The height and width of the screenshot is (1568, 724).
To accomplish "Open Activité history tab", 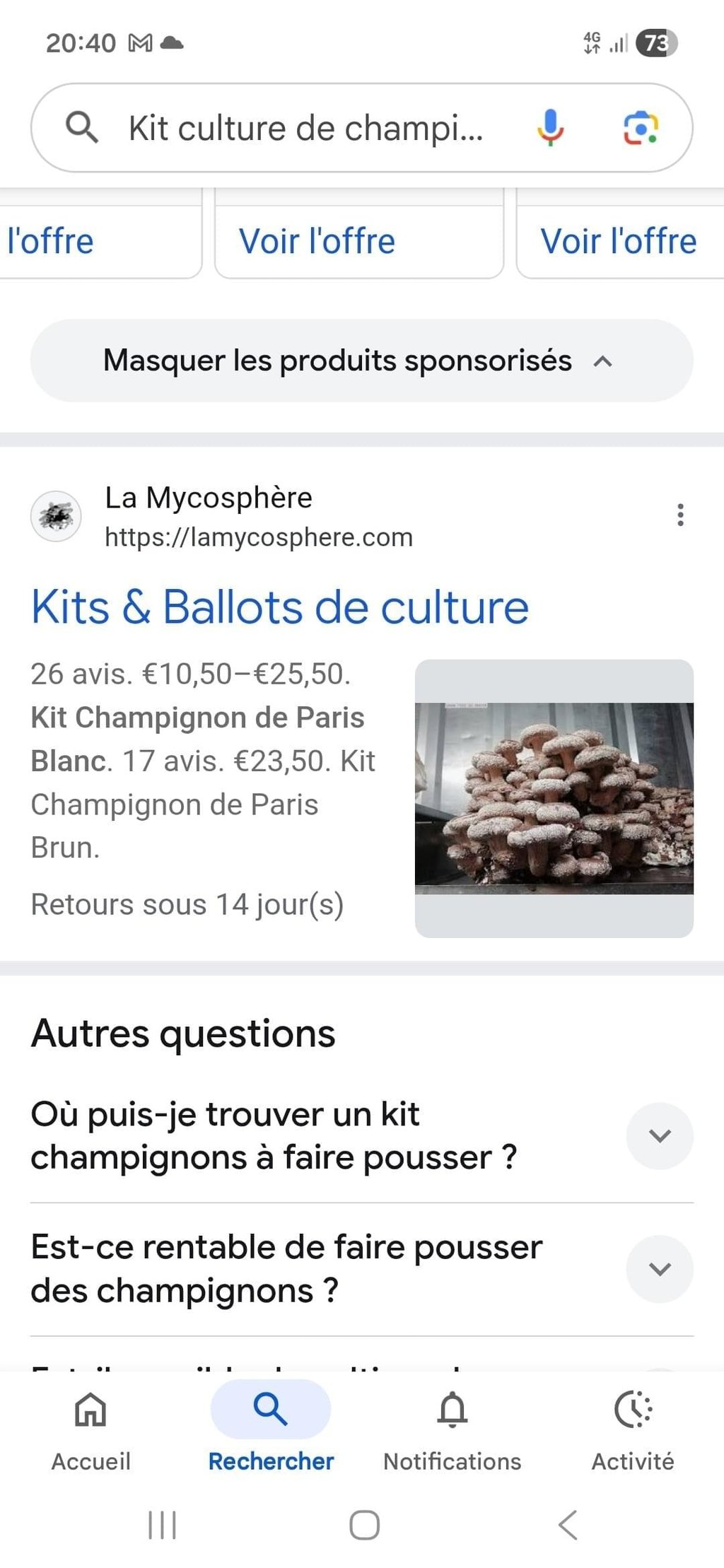I will click(x=633, y=1432).
